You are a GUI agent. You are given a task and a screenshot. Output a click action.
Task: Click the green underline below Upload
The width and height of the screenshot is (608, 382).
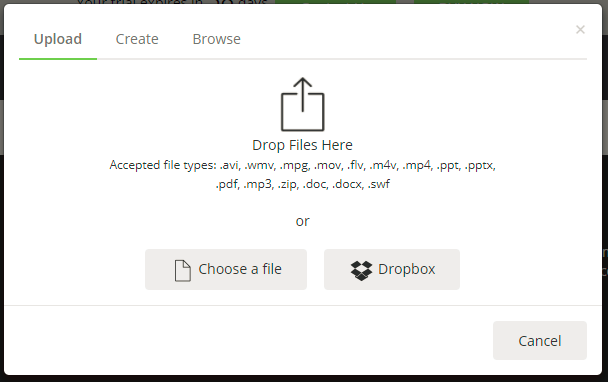pyautogui.click(x=58, y=59)
